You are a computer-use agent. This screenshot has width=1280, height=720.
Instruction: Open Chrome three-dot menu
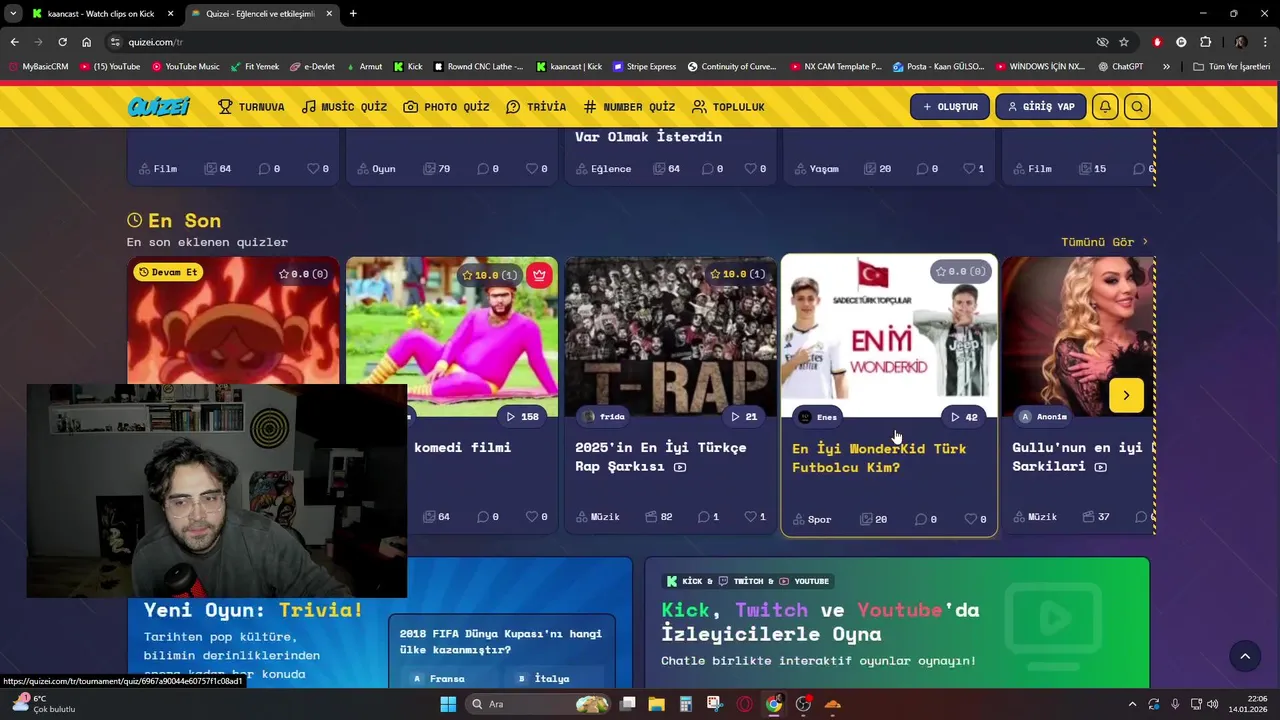(x=1265, y=42)
